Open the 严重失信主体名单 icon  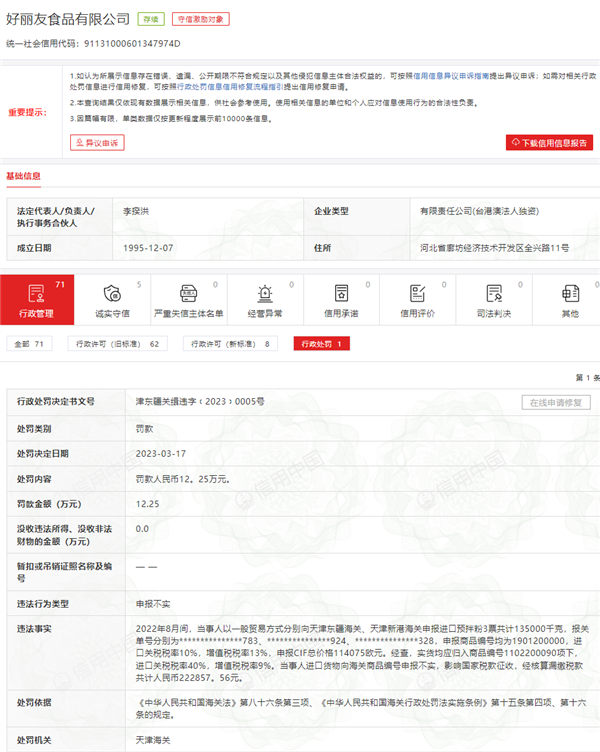(x=188, y=294)
